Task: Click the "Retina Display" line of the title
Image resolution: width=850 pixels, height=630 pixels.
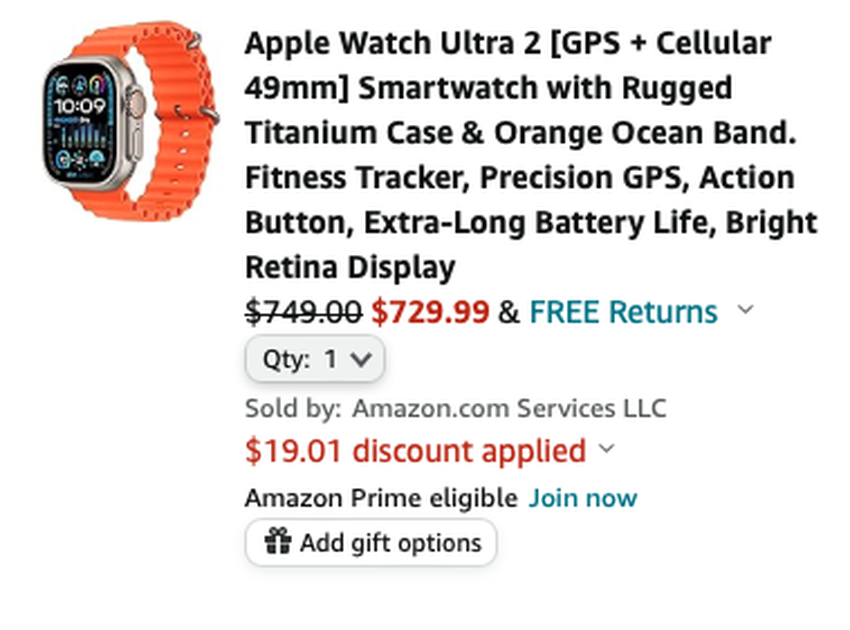Action: click(x=350, y=268)
